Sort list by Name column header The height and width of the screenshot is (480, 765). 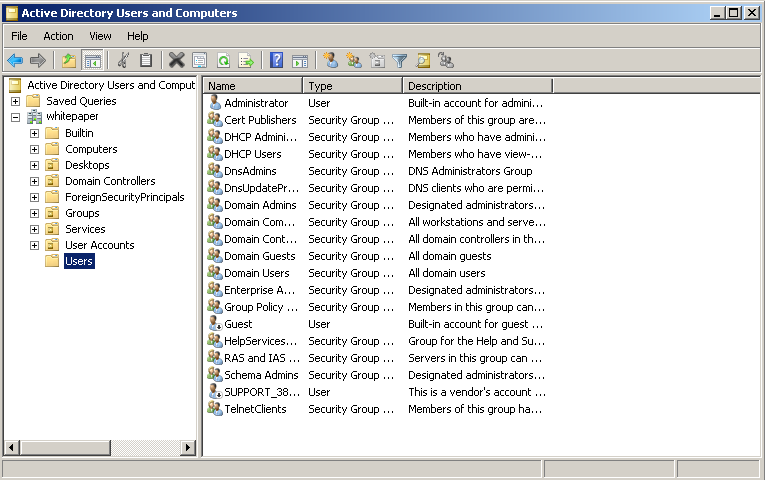pos(252,86)
